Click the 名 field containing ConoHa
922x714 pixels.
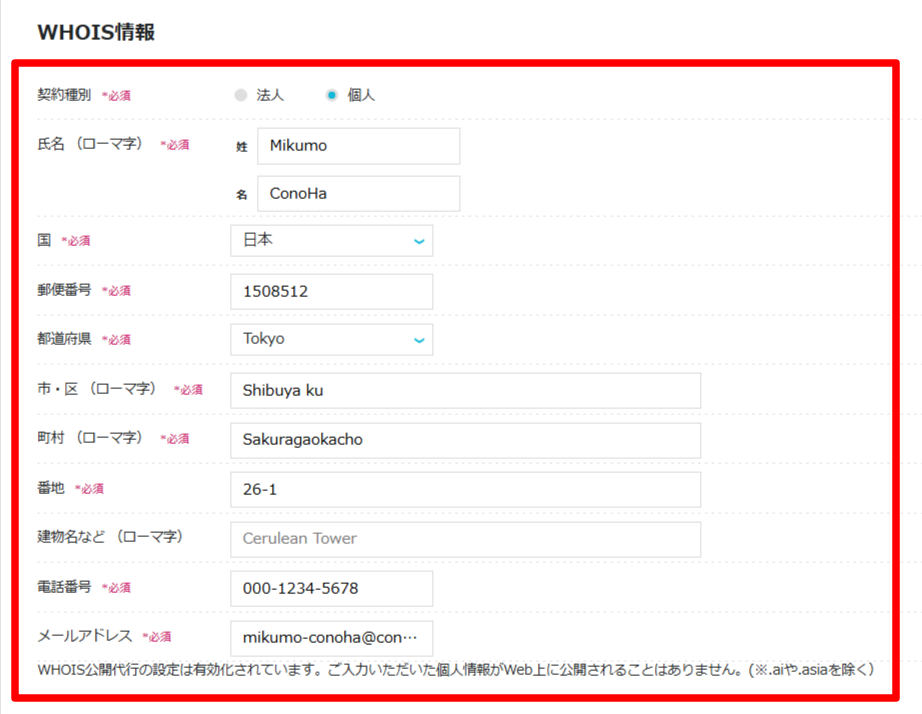coord(358,194)
